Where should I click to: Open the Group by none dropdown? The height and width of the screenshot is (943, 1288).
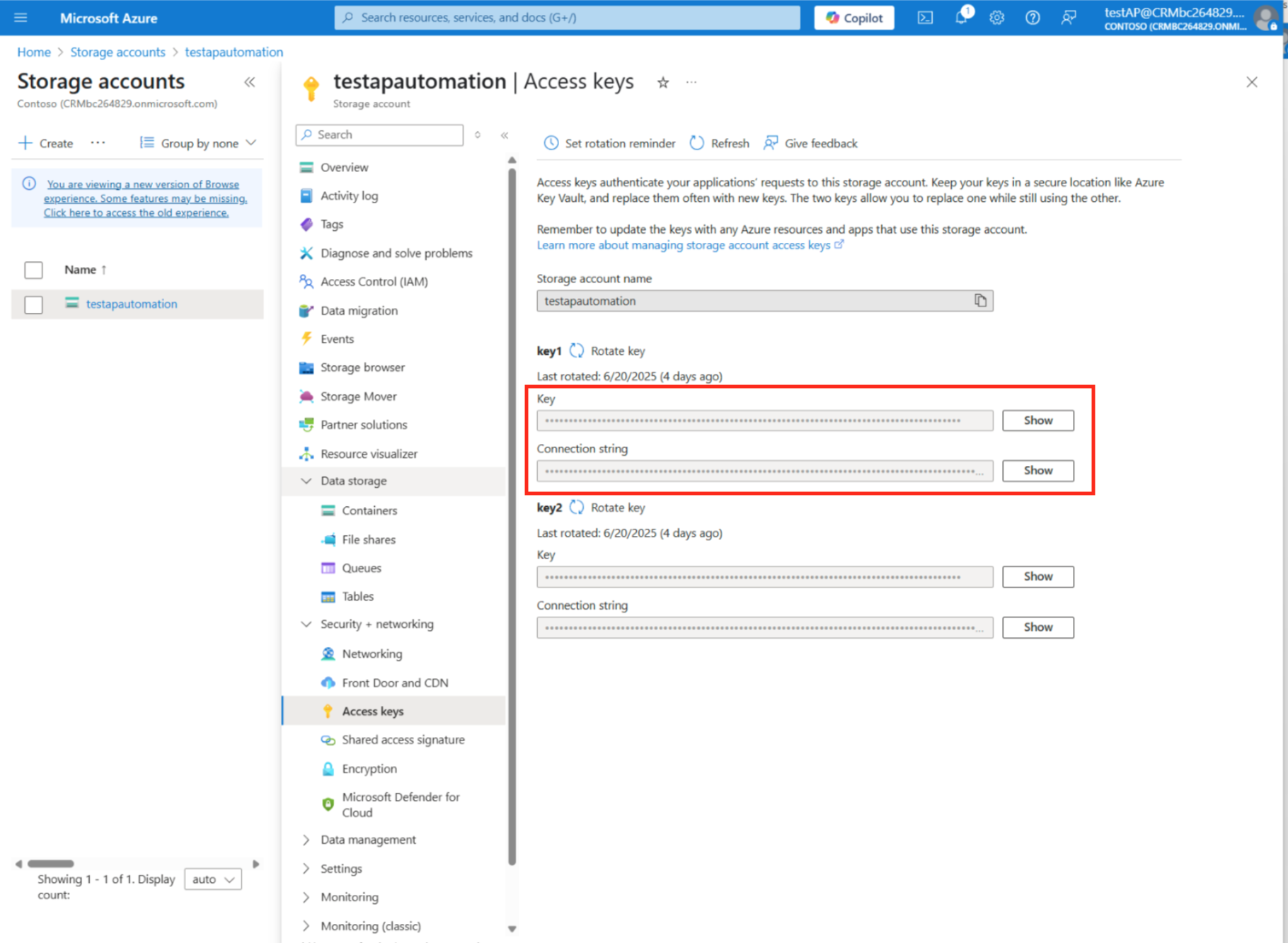click(x=198, y=143)
